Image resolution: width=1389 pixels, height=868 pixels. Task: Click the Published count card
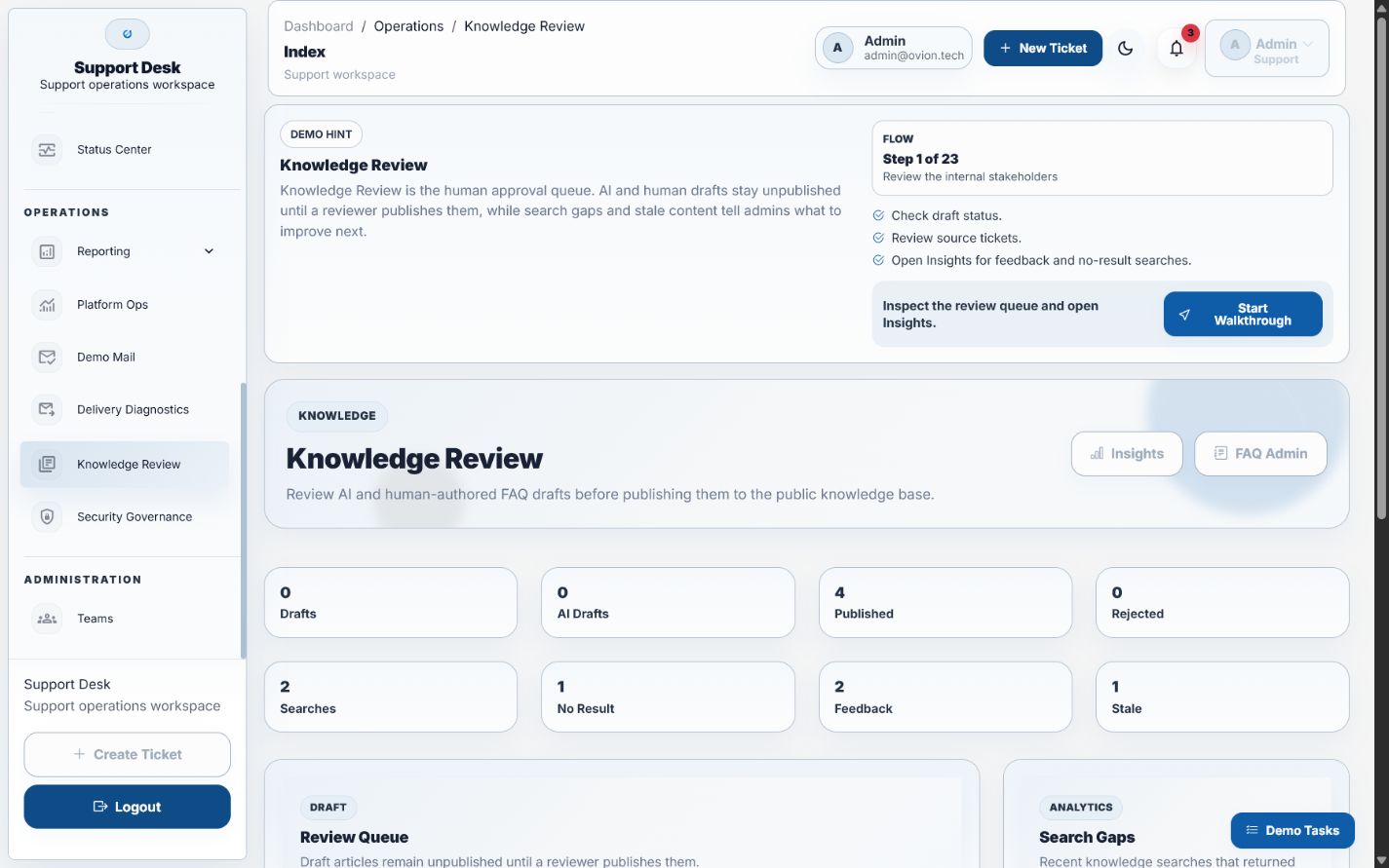[x=945, y=603]
